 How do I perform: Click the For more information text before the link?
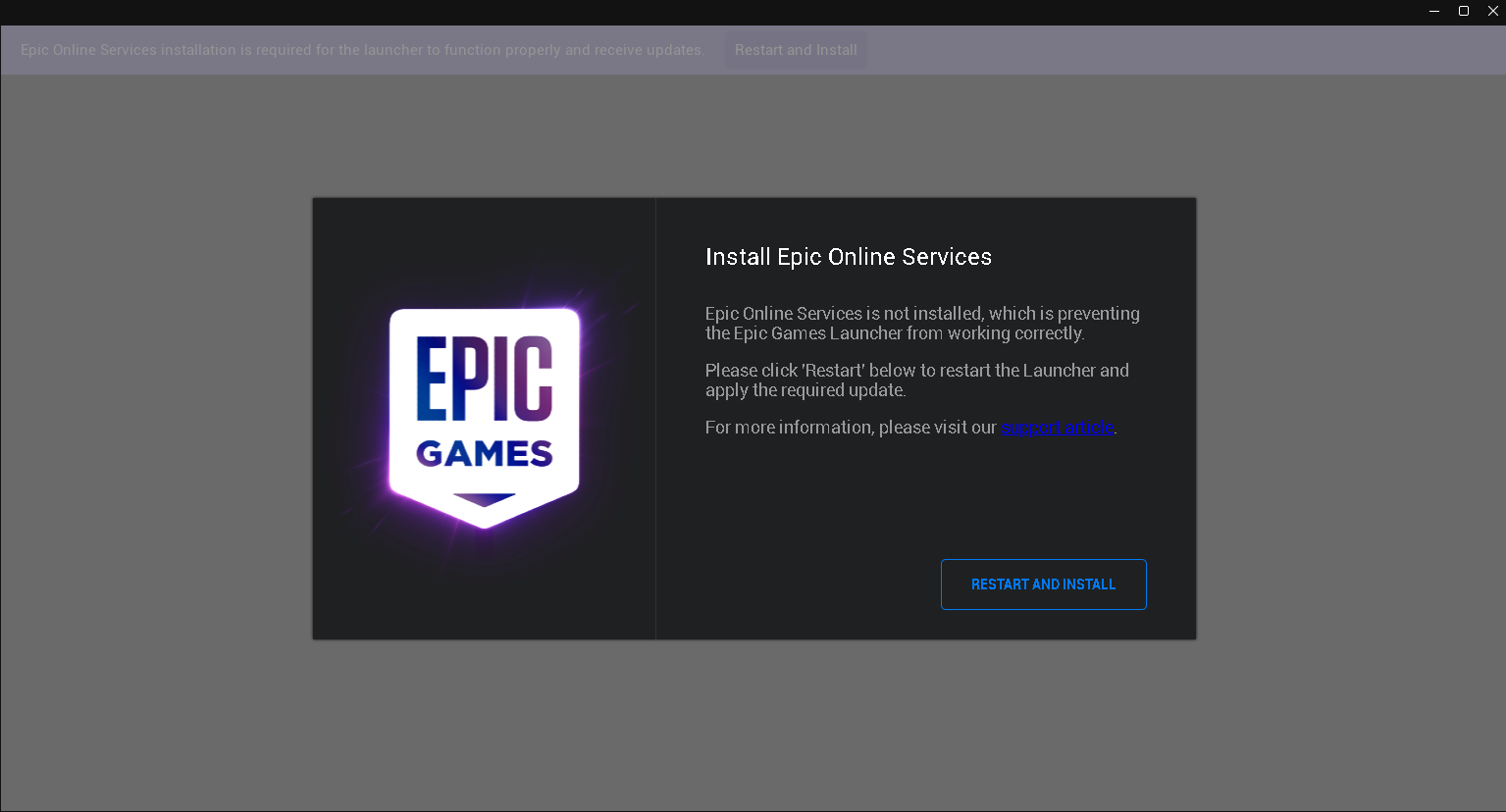point(851,428)
